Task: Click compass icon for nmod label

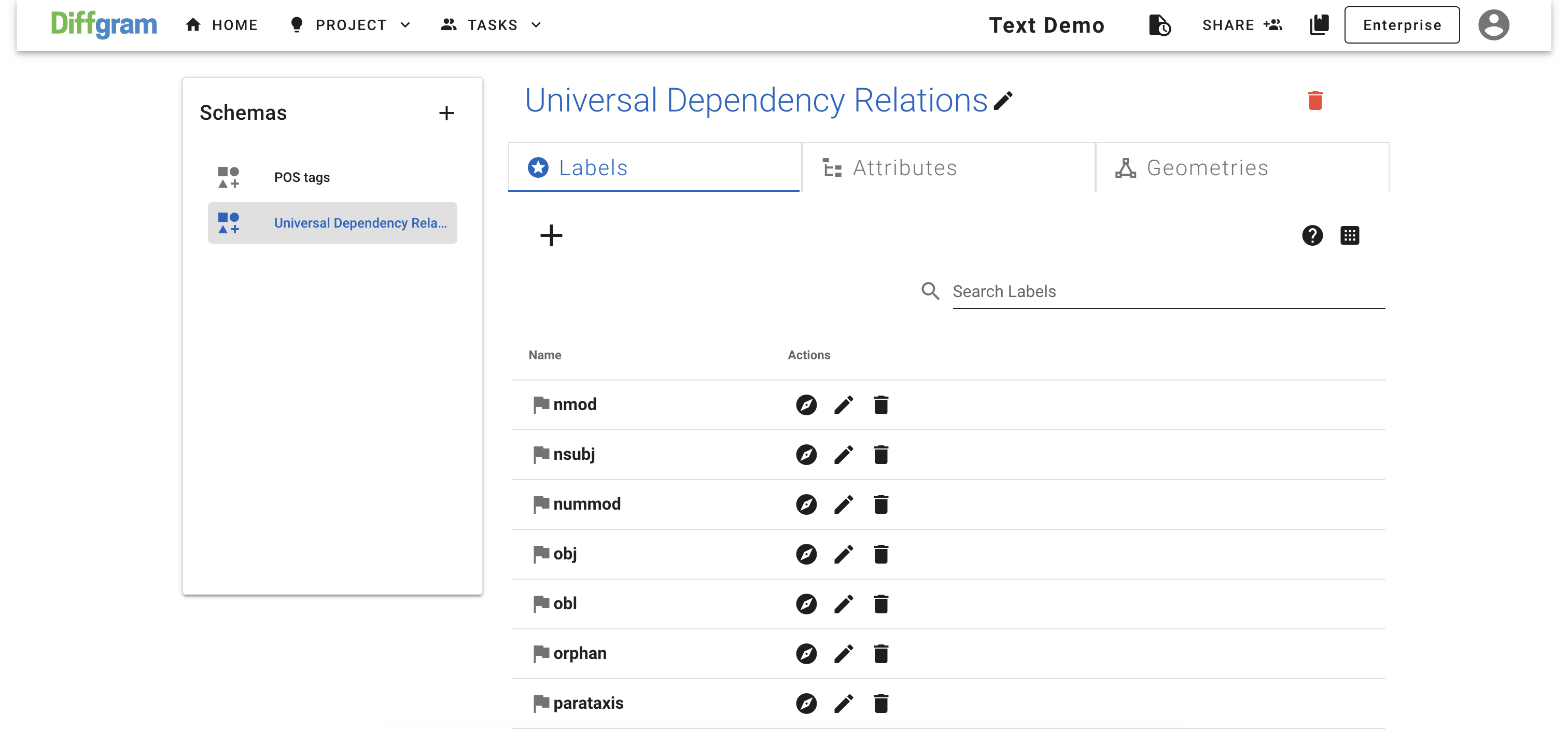Action: 806,405
